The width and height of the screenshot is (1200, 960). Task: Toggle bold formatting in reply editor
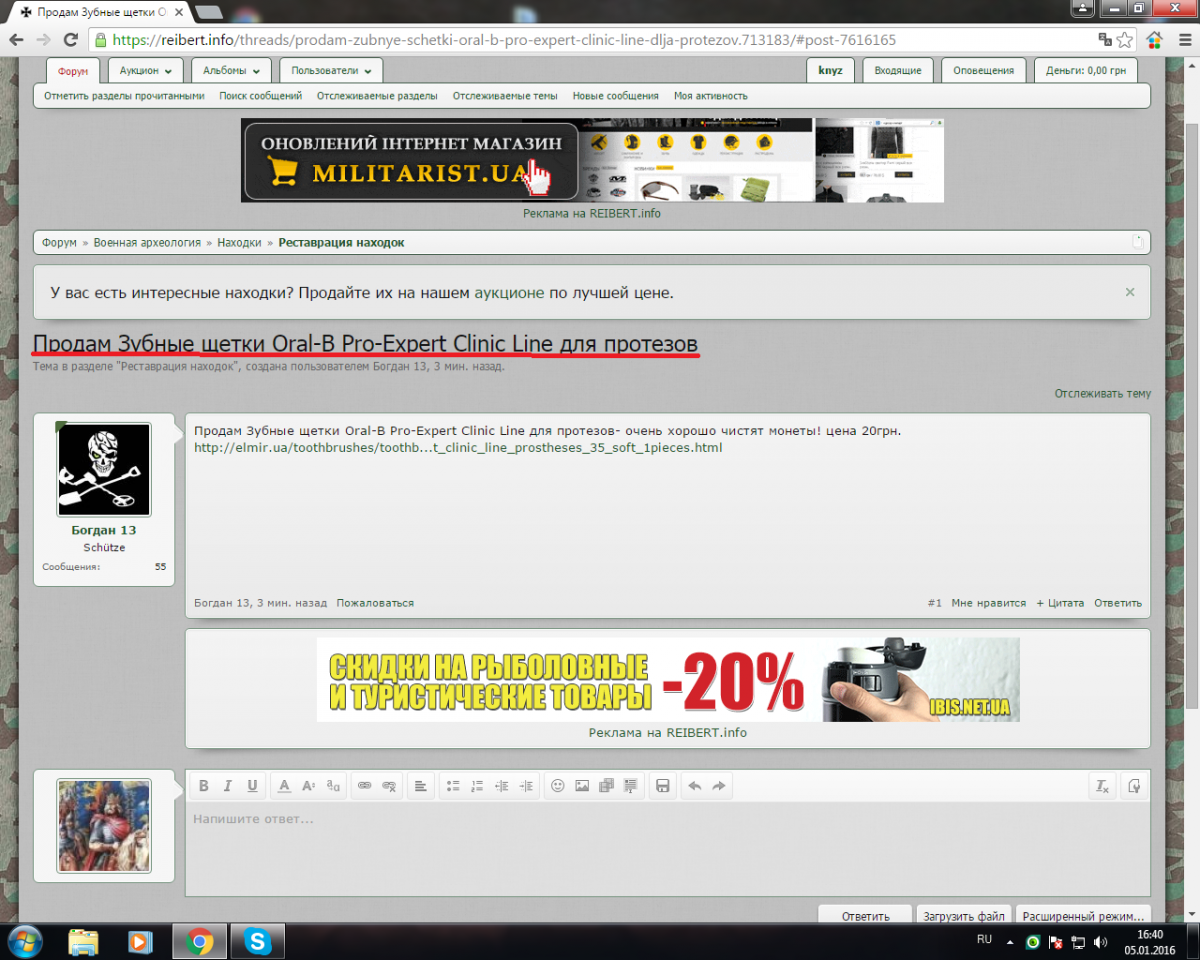pyautogui.click(x=204, y=786)
